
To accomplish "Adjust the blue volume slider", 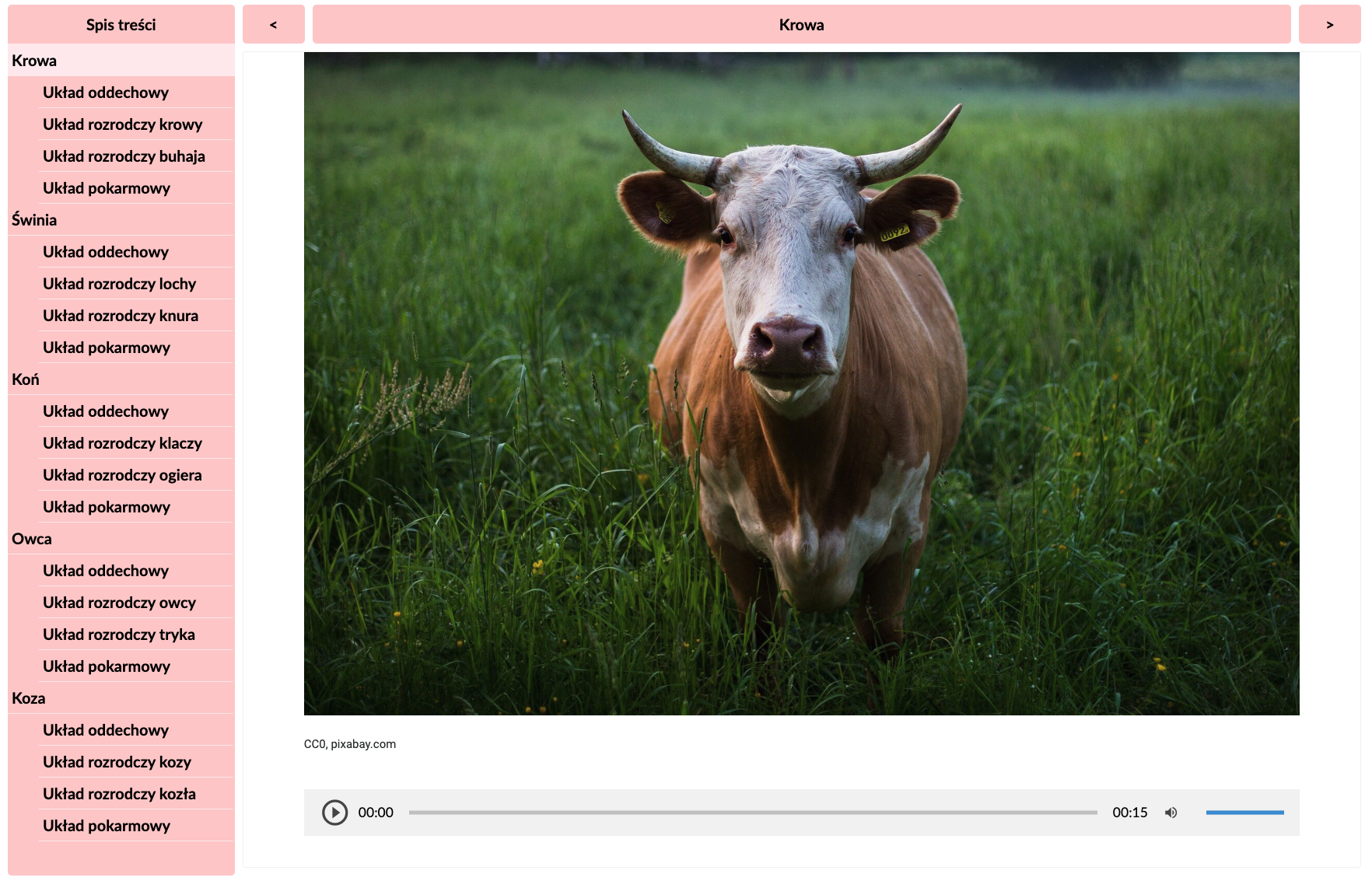I will pyautogui.click(x=1244, y=813).
